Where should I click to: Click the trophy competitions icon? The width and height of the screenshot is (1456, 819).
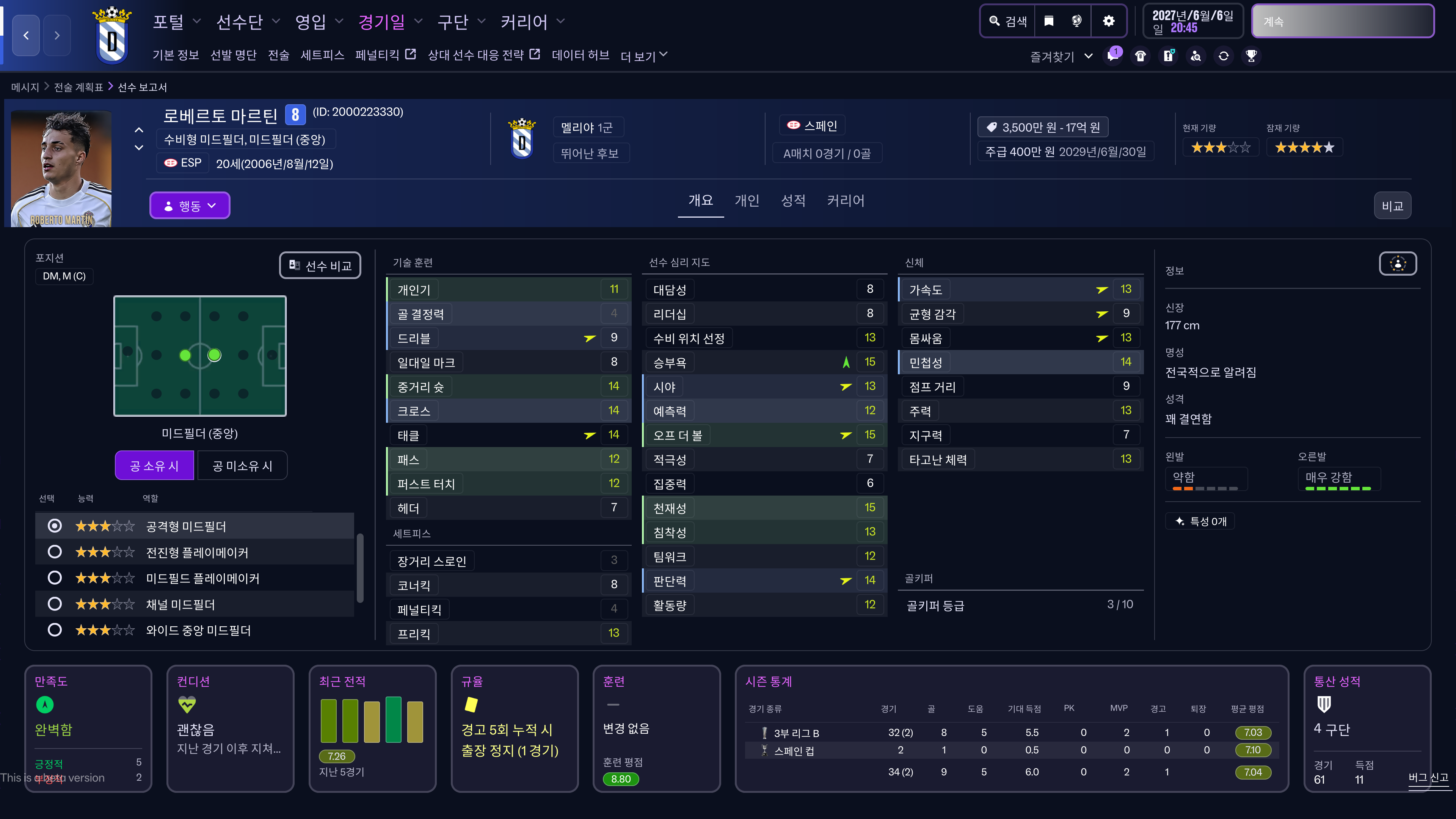coord(1251,55)
